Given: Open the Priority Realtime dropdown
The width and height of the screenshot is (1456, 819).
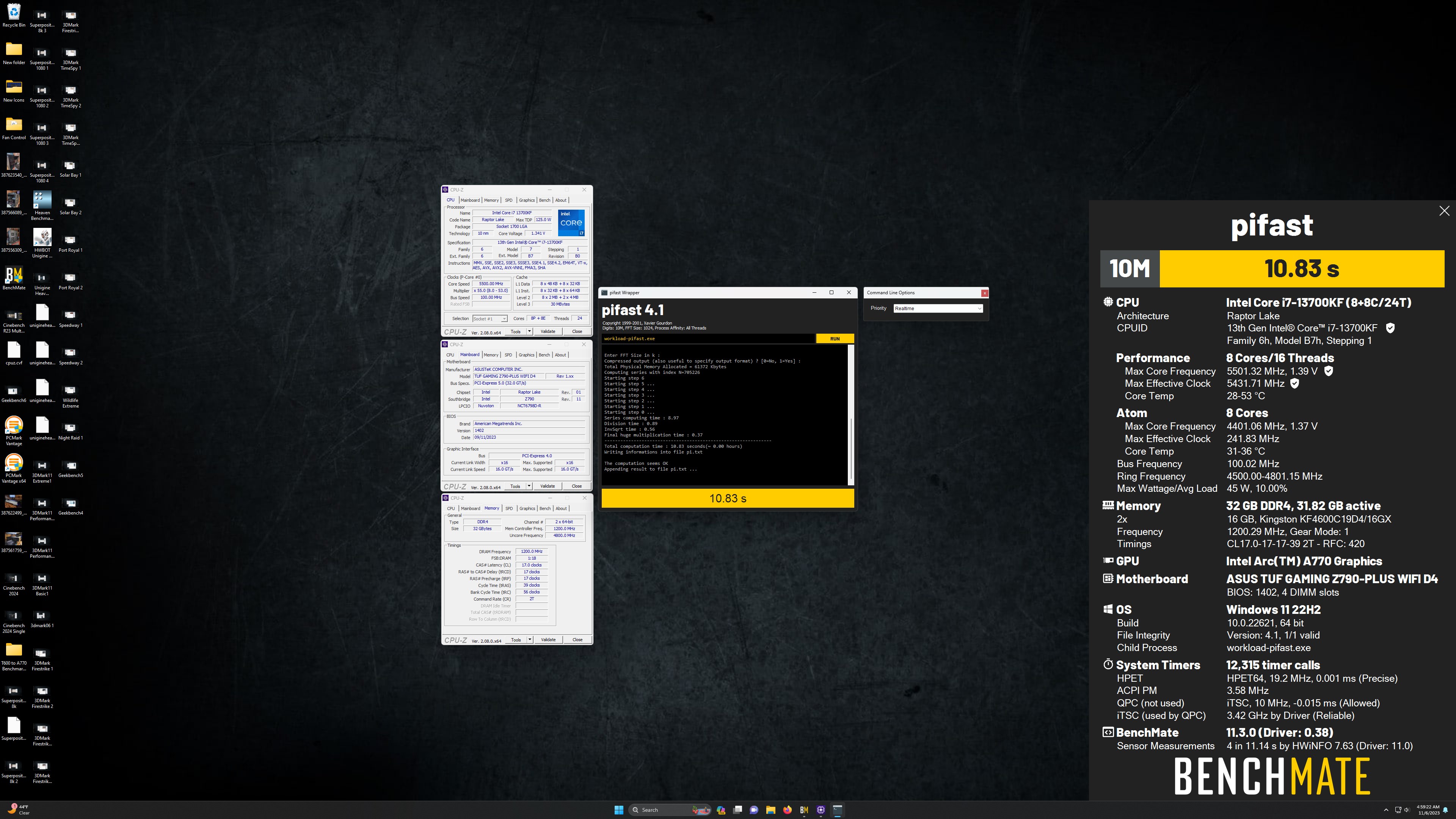Looking at the screenshot, I should click(938, 308).
